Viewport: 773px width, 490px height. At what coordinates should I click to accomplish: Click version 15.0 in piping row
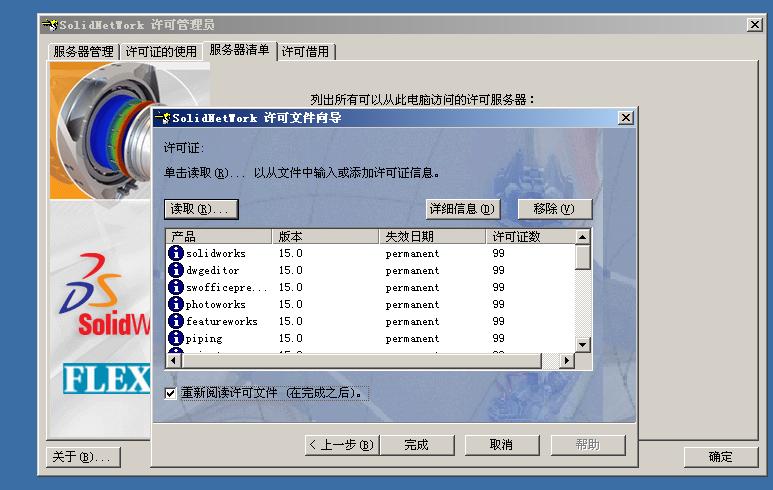click(290, 338)
